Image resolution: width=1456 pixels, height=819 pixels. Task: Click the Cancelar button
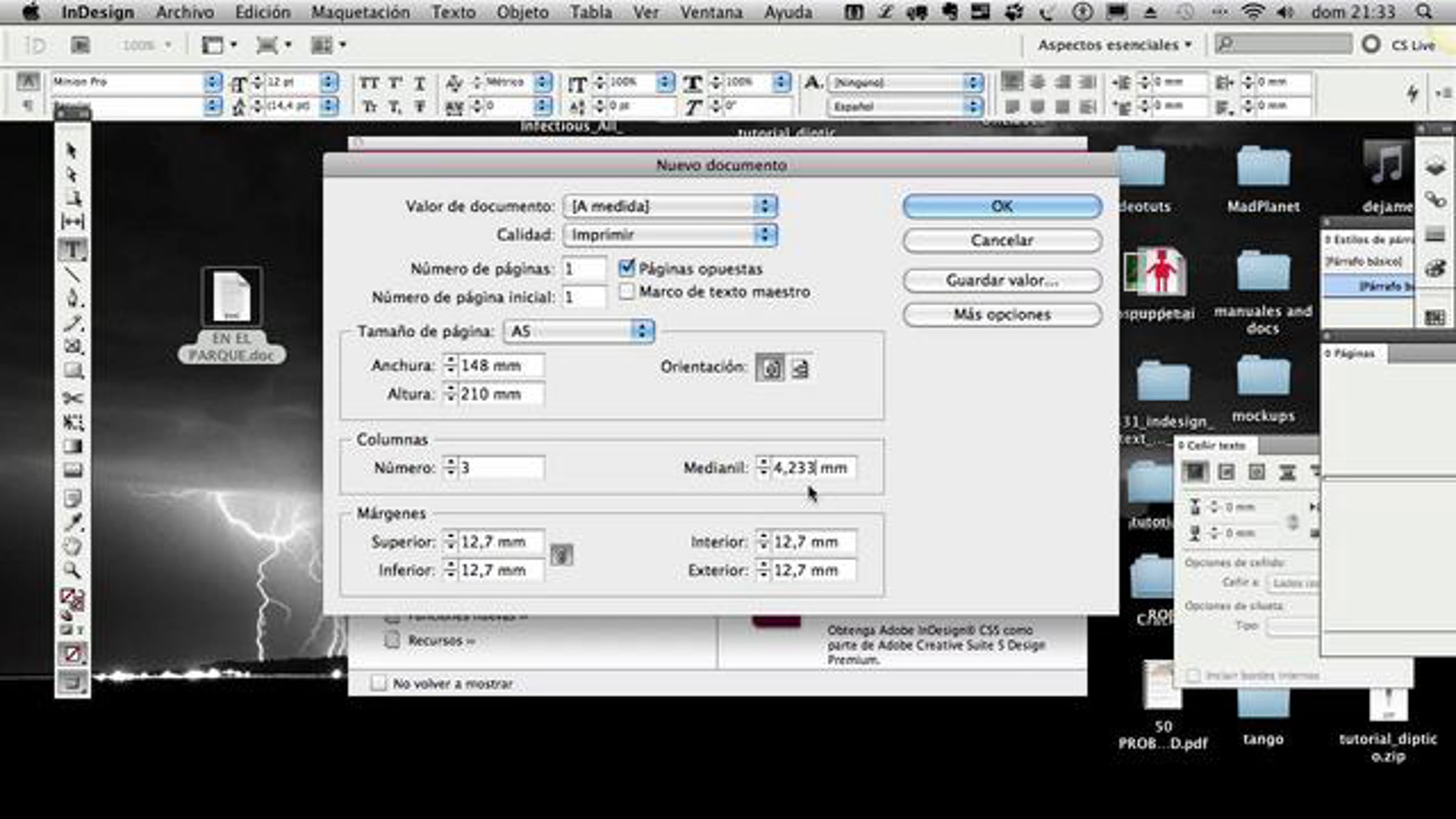coord(1002,240)
